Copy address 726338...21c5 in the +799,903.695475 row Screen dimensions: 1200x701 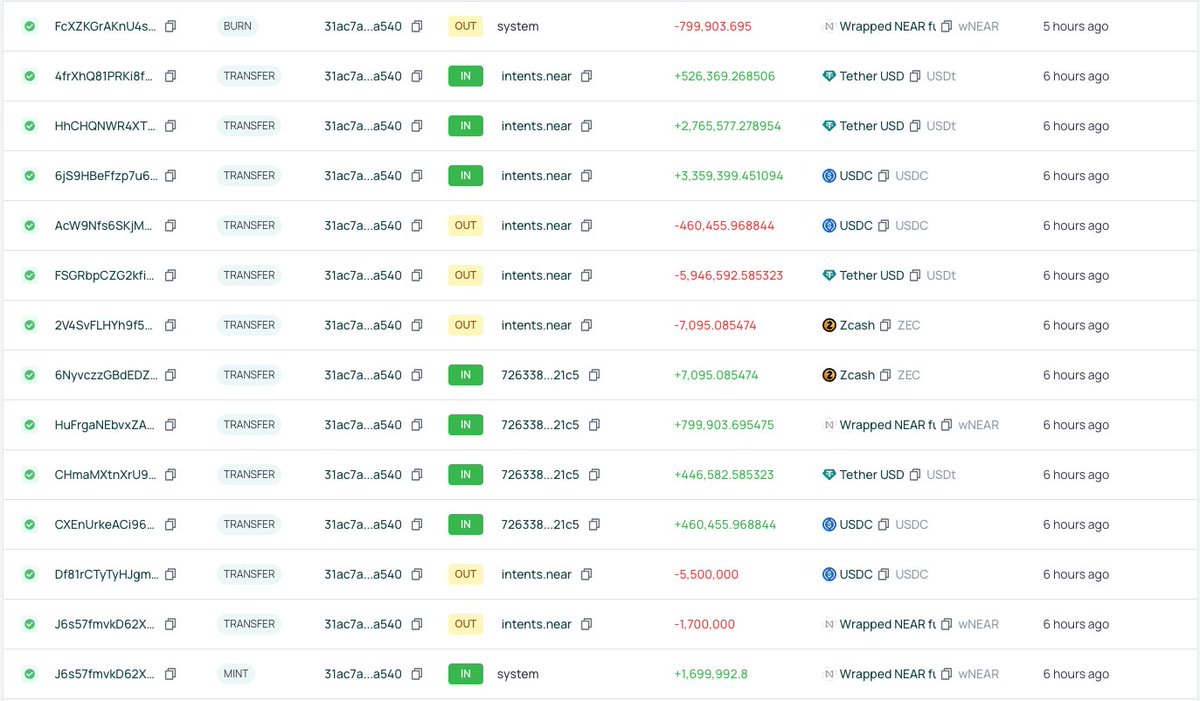click(594, 425)
